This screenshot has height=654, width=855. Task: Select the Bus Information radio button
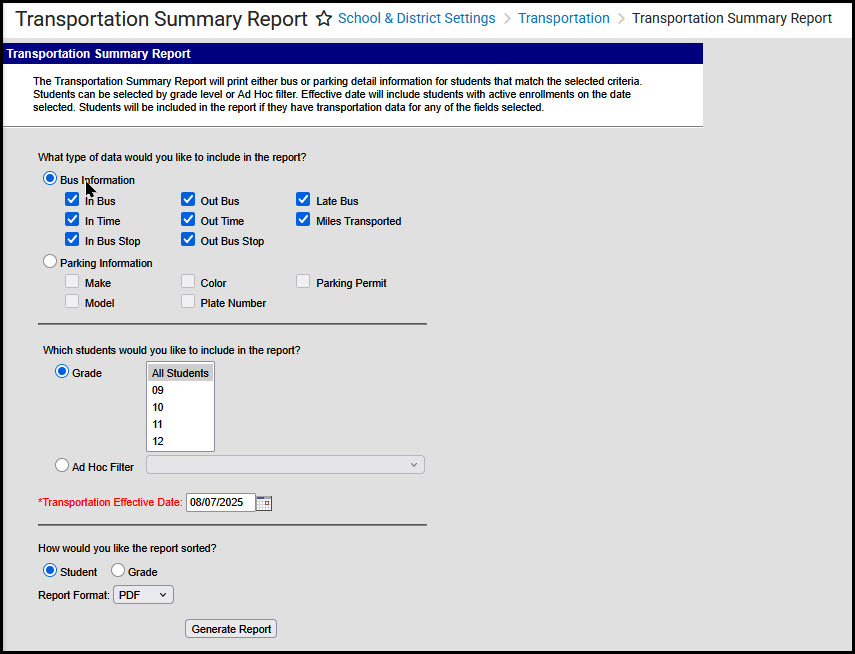50,178
